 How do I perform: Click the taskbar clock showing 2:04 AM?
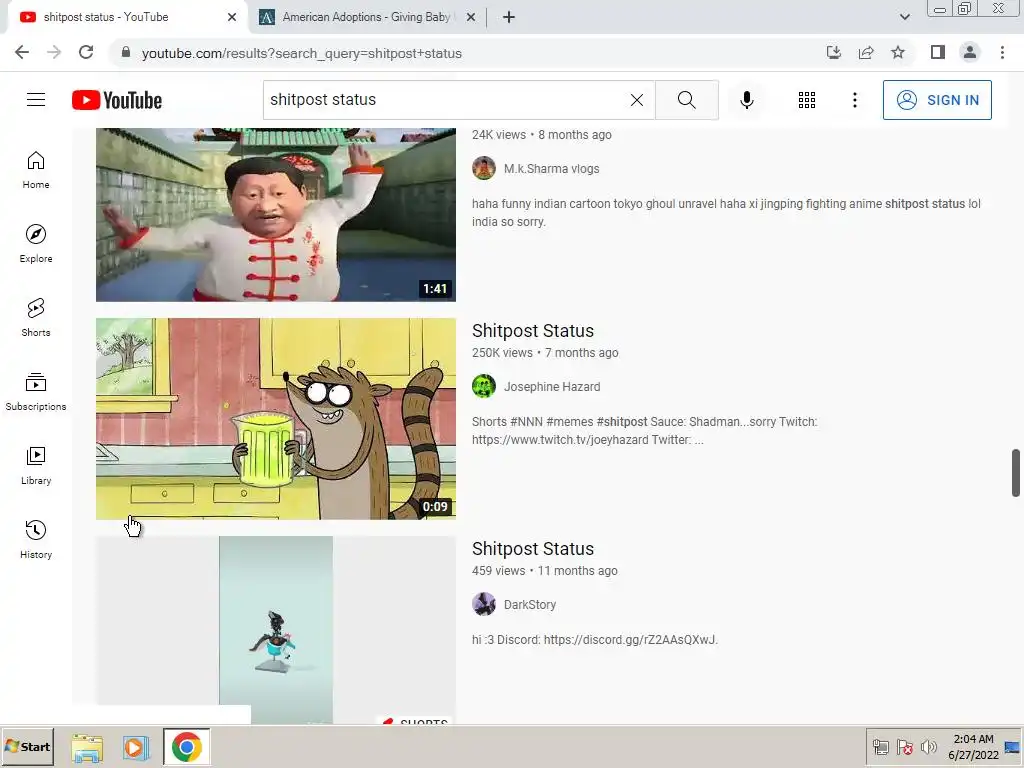973,746
